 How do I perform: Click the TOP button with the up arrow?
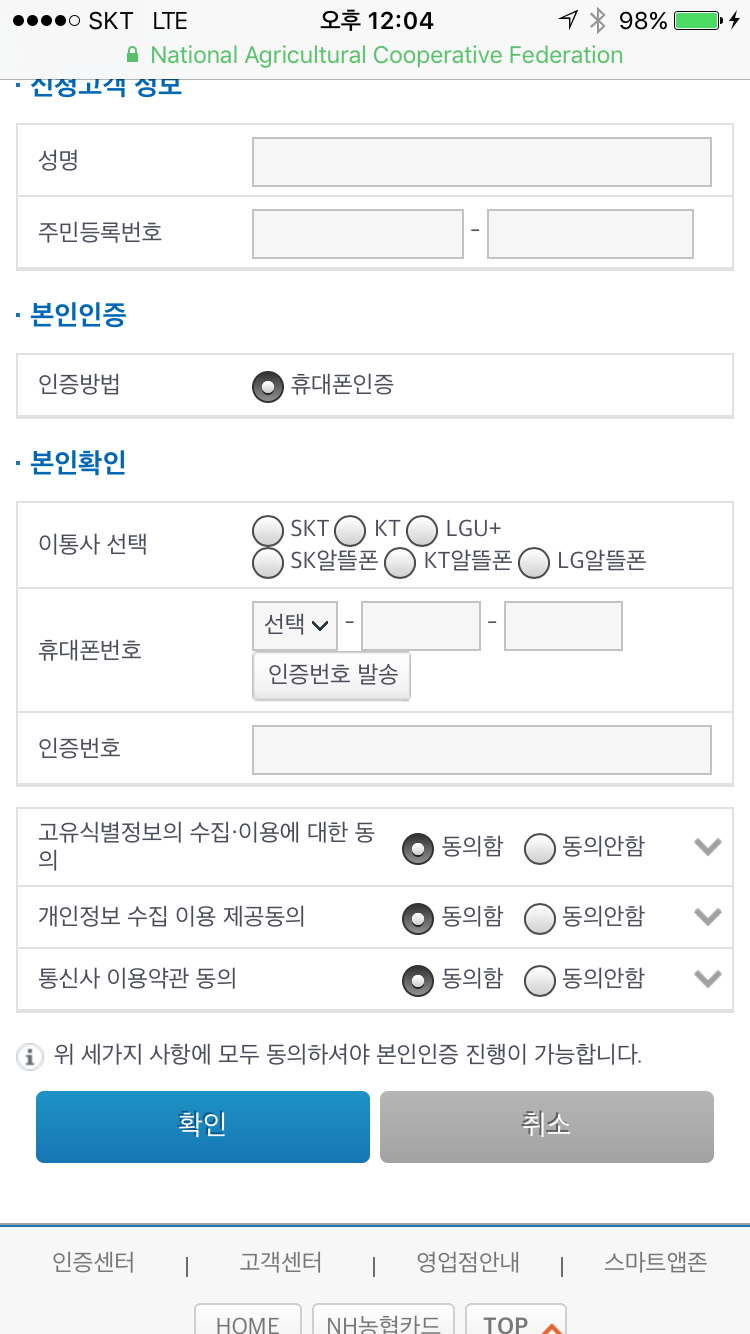[x=516, y=1323]
